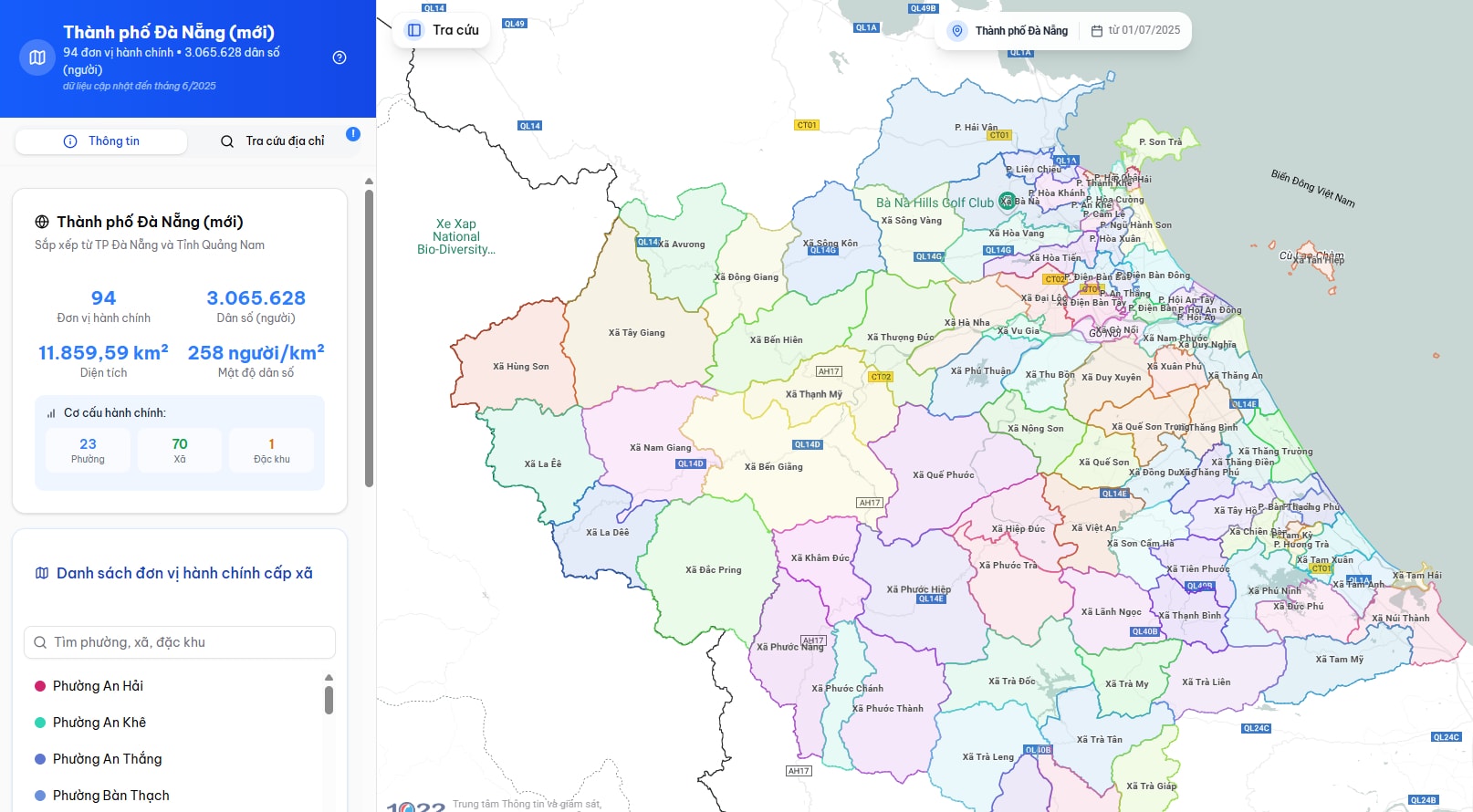Click Xã Tam Mỹ region label on map
Image resolution: width=1473 pixels, height=812 pixels.
[x=1340, y=660]
